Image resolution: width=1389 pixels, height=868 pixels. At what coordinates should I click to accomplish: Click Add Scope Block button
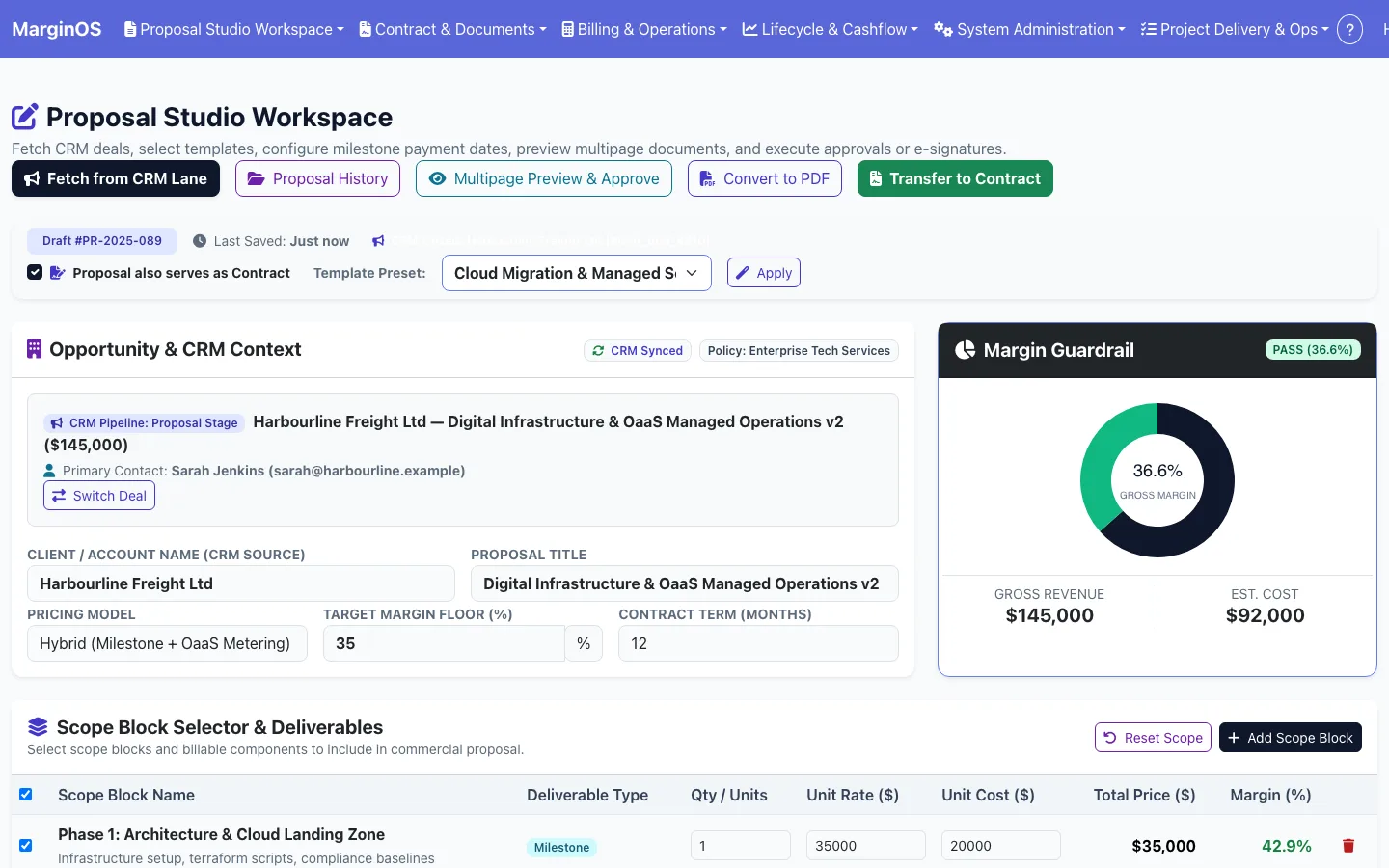click(1291, 738)
